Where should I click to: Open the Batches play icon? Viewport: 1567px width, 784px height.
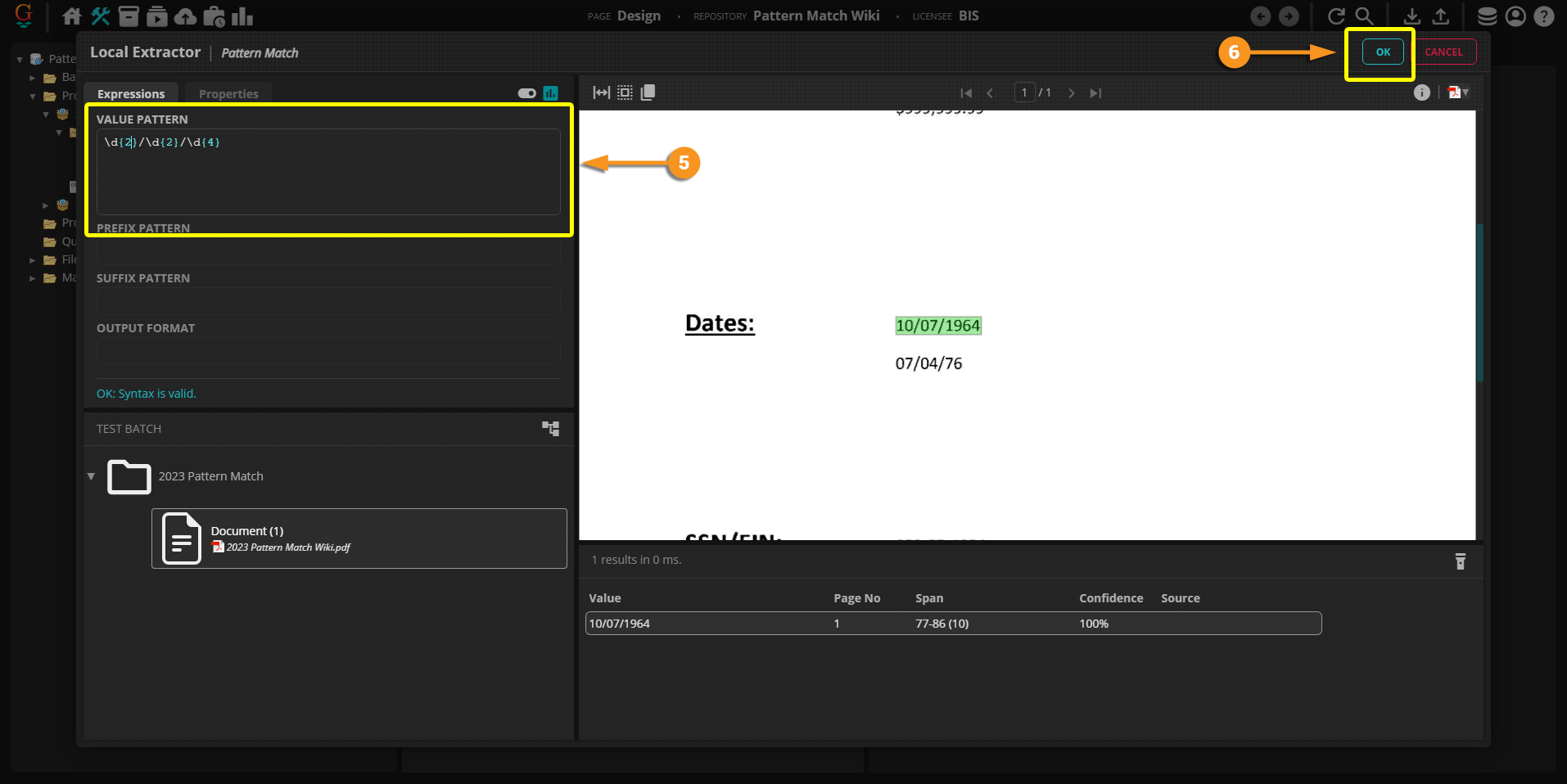(x=157, y=16)
